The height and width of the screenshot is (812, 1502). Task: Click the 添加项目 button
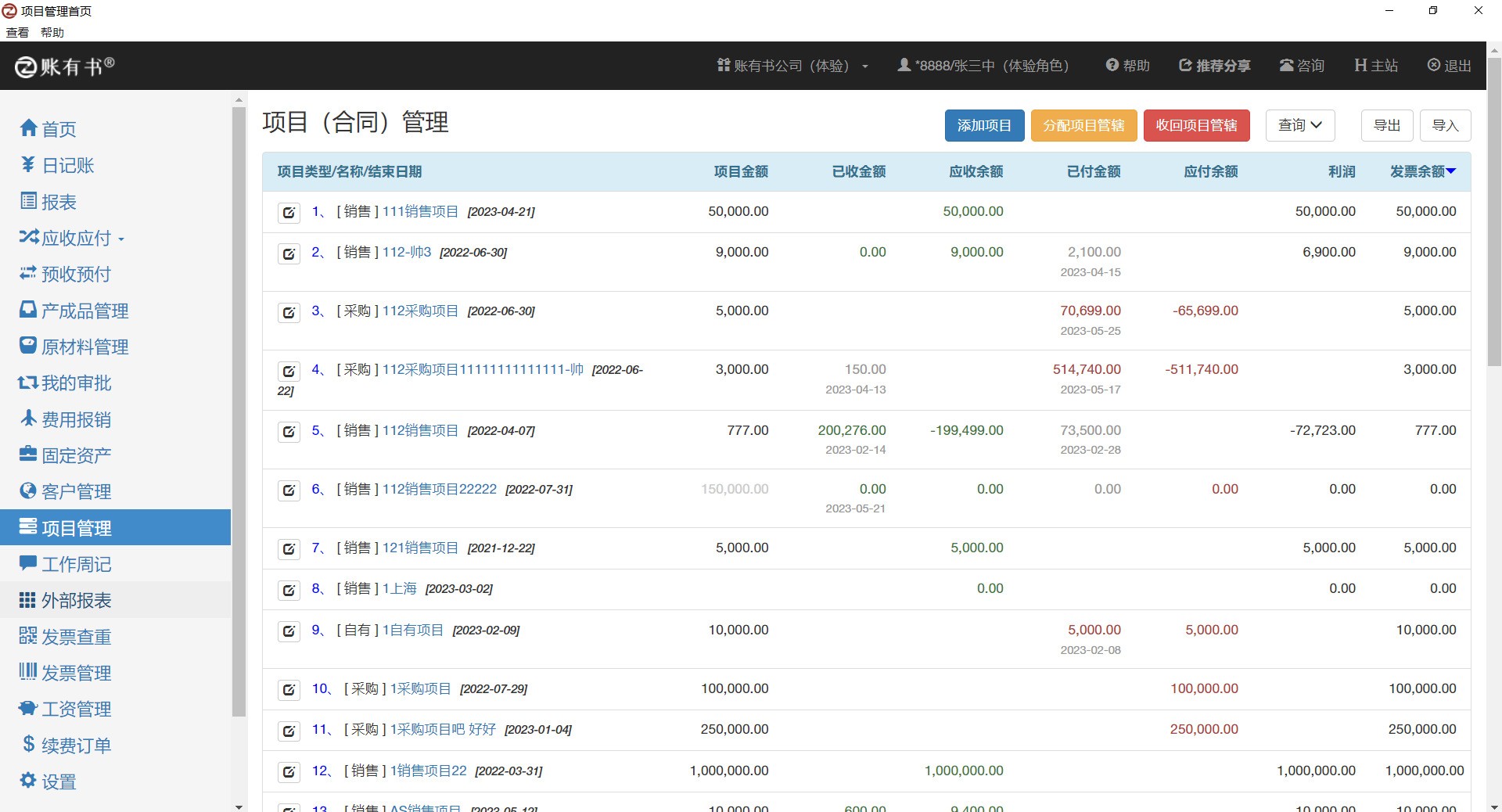click(x=984, y=125)
